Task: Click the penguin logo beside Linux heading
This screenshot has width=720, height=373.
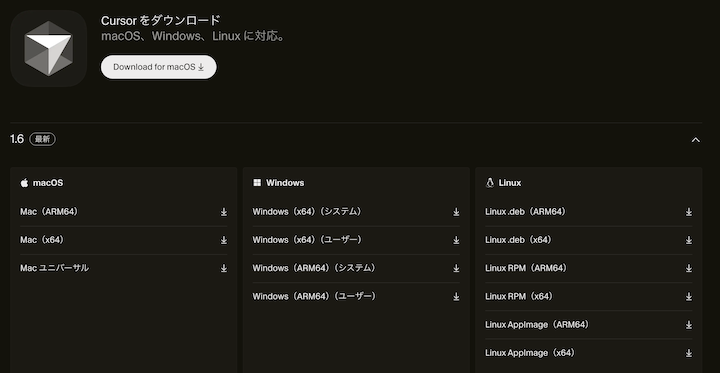Action: tap(489, 183)
